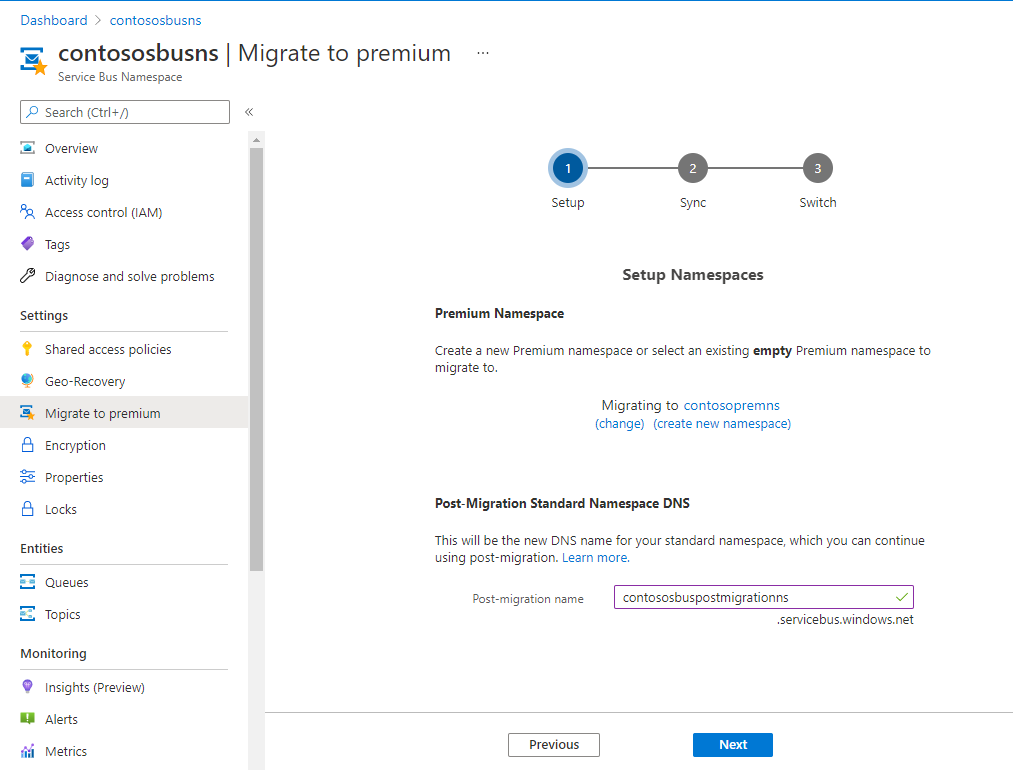Open the Topics entity list
1013x770 pixels.
67,614
